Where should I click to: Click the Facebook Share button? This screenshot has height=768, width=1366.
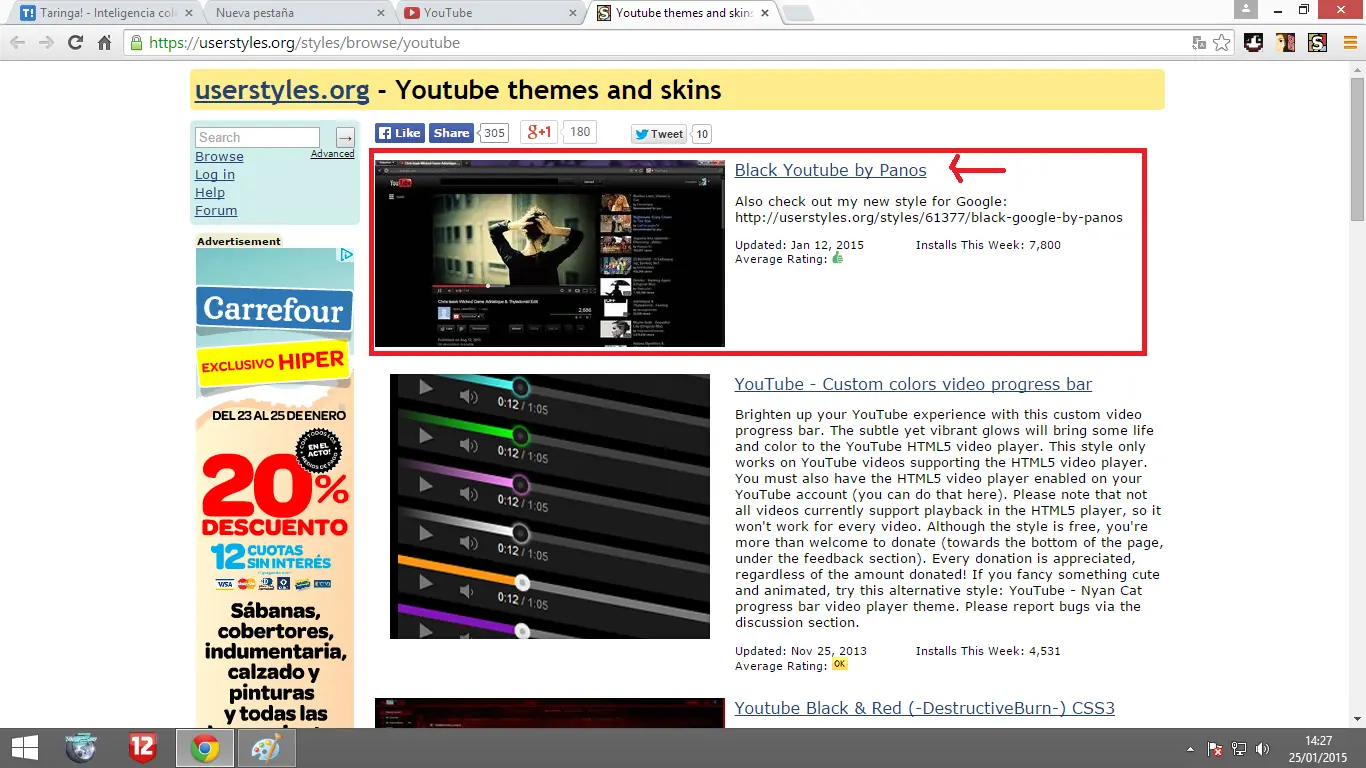451,133
